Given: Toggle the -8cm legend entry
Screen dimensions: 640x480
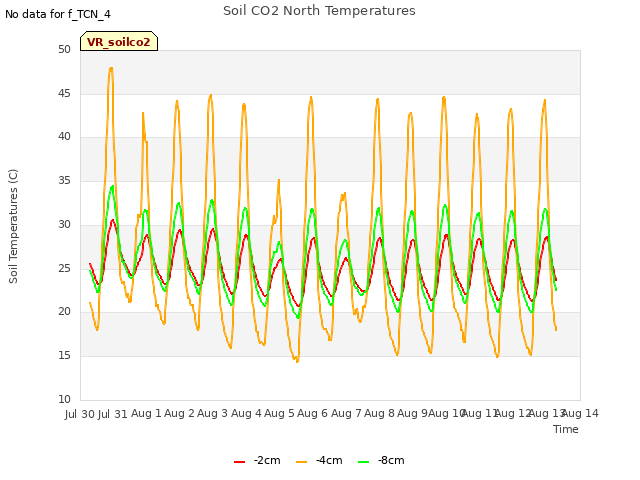Looking at the screenshot, I should pos(381,460).
